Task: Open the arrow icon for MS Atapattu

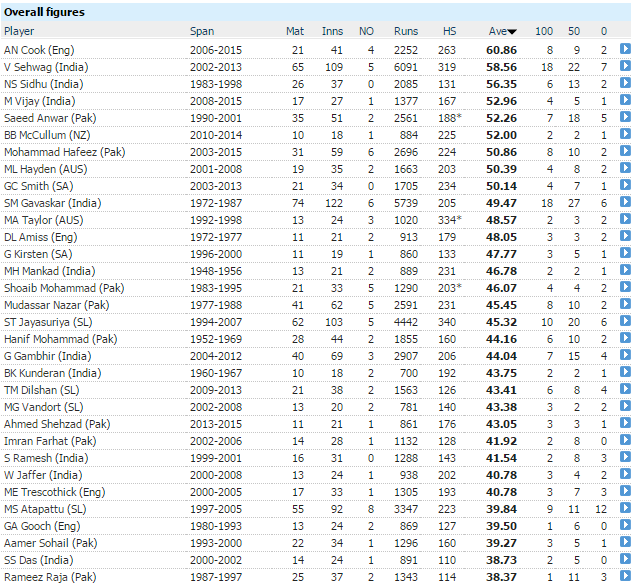Action: click(625, 508)
